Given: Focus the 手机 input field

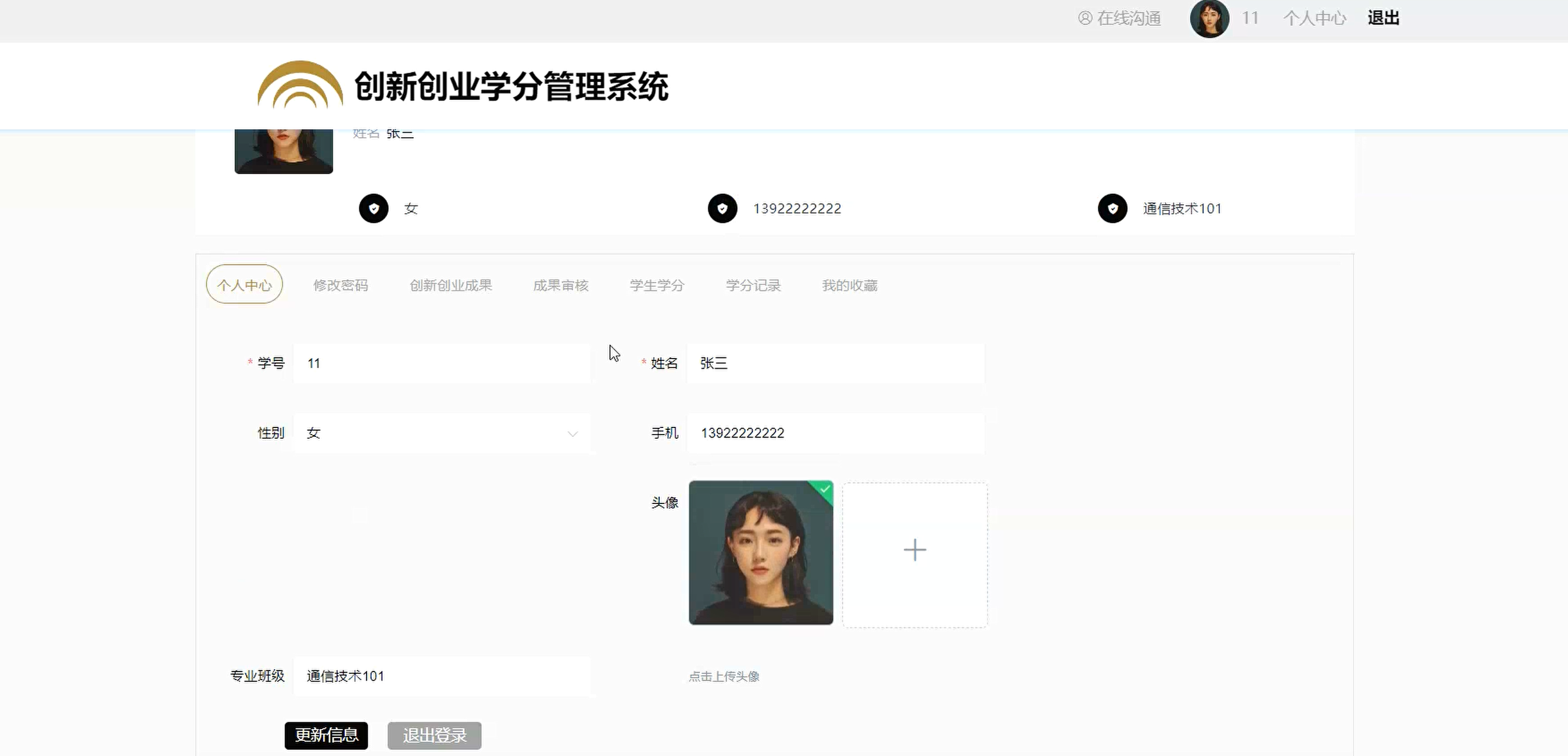Looking at the screenshot, I should 836,433.
